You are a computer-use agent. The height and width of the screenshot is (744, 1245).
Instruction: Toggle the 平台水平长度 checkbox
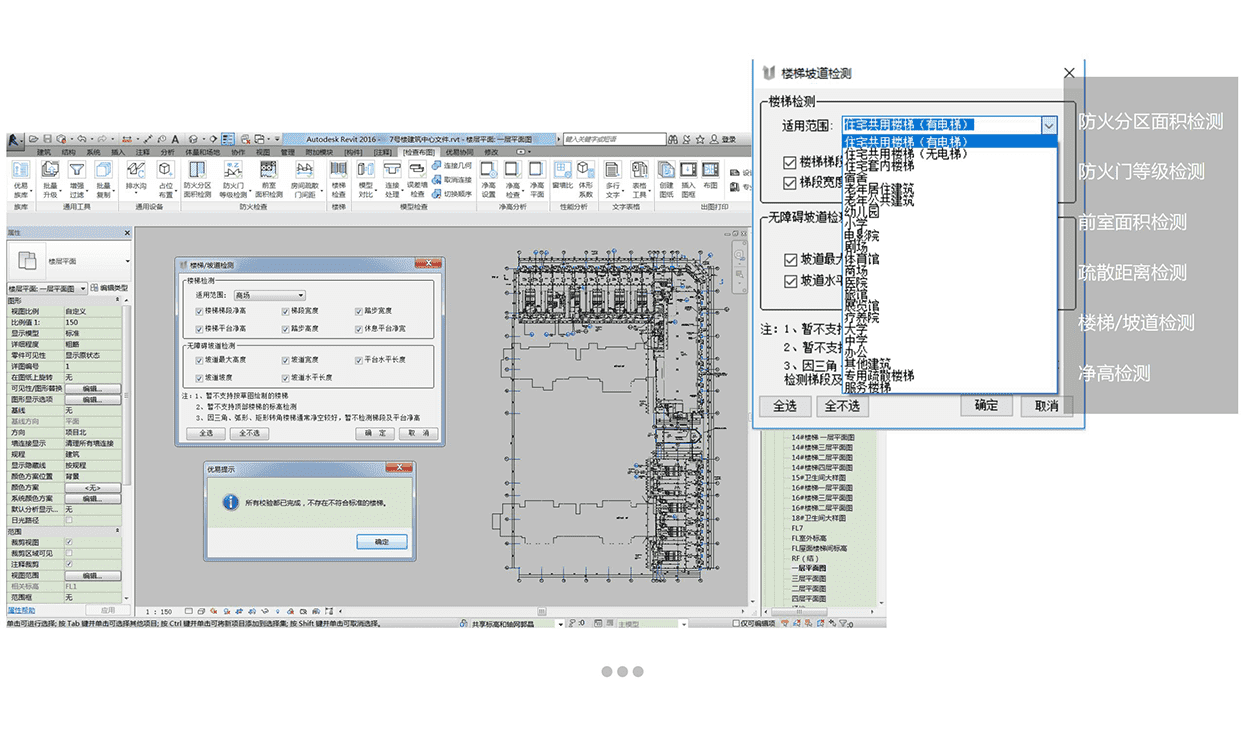[359, 360]
